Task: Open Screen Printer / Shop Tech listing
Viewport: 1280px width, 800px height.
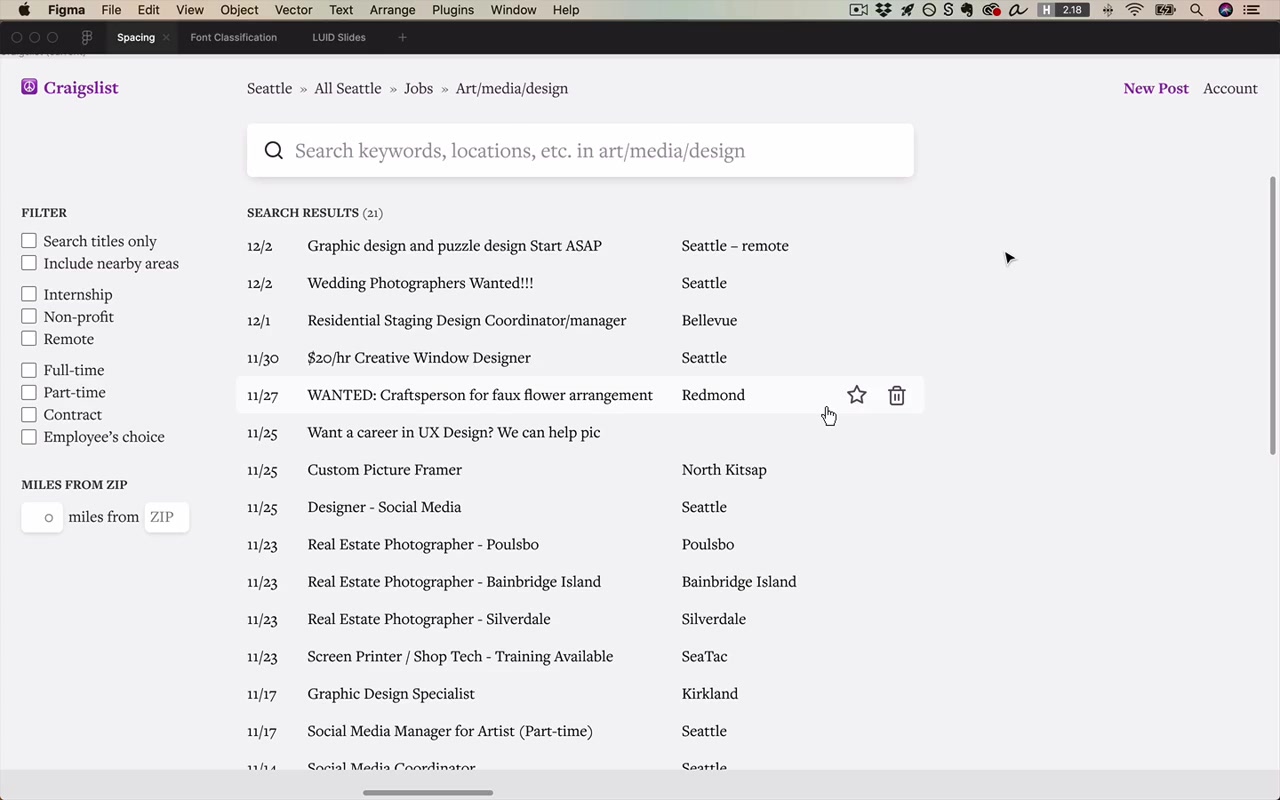Action: pyautogui.click(x=460, y=657)
